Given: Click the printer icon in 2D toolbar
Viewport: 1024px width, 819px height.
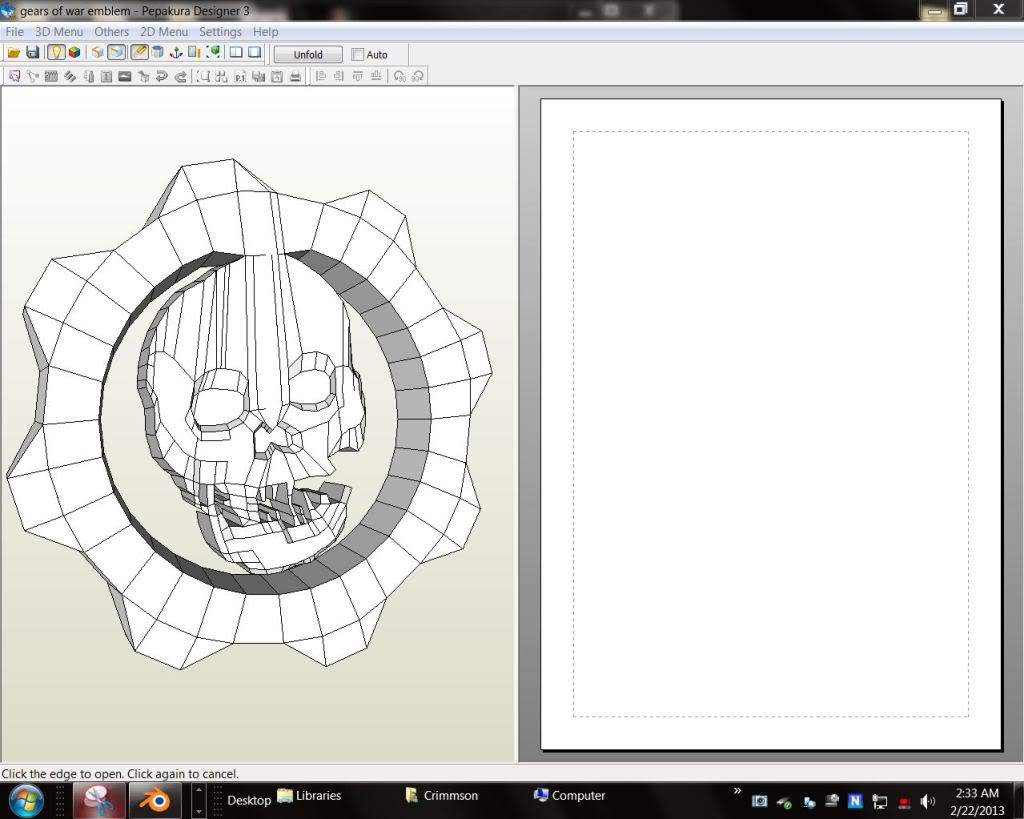Looking at the screenshot, I should point(295,76).
